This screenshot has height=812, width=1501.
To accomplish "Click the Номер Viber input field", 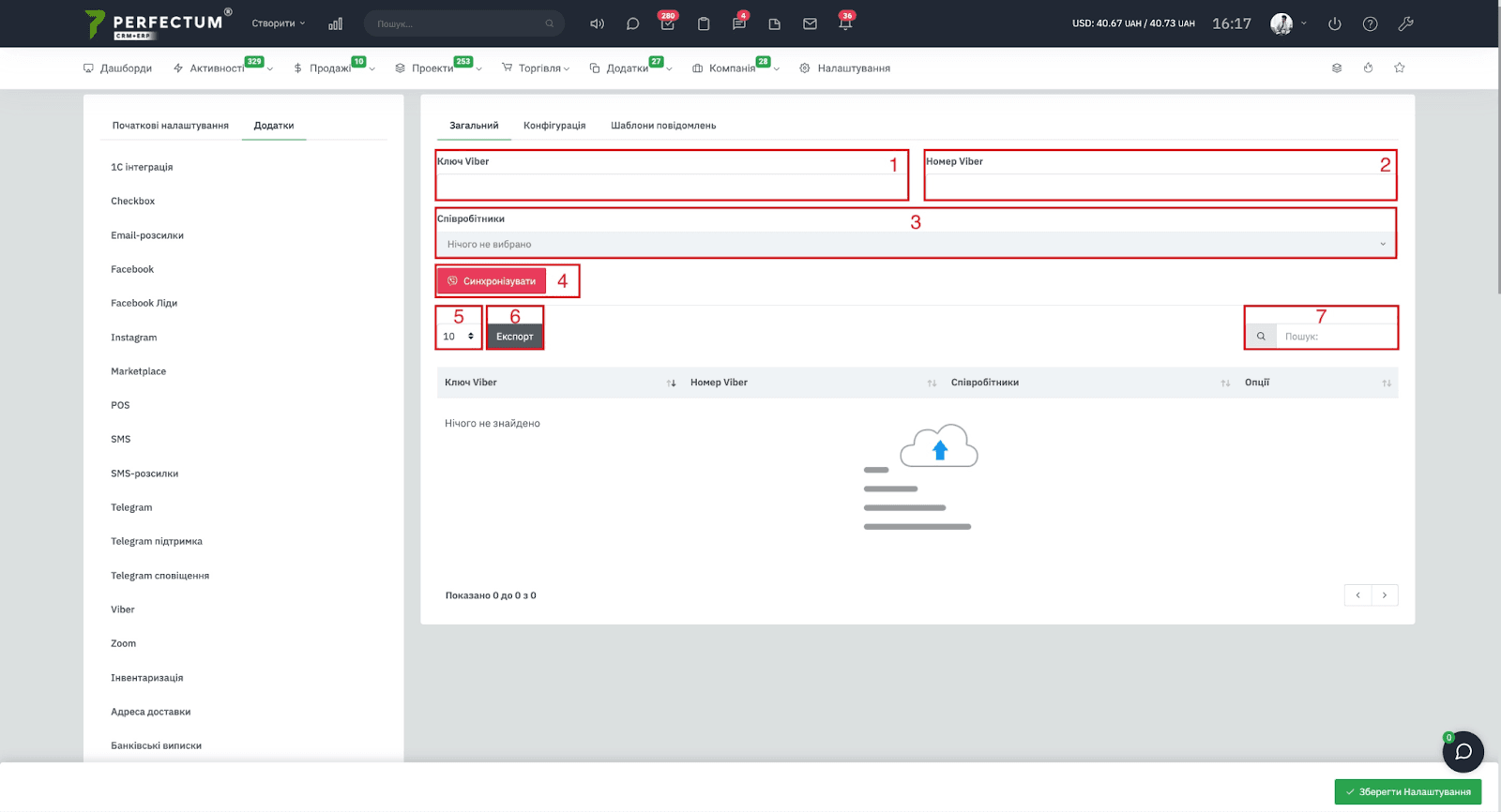I will [x=1160, y=186].
